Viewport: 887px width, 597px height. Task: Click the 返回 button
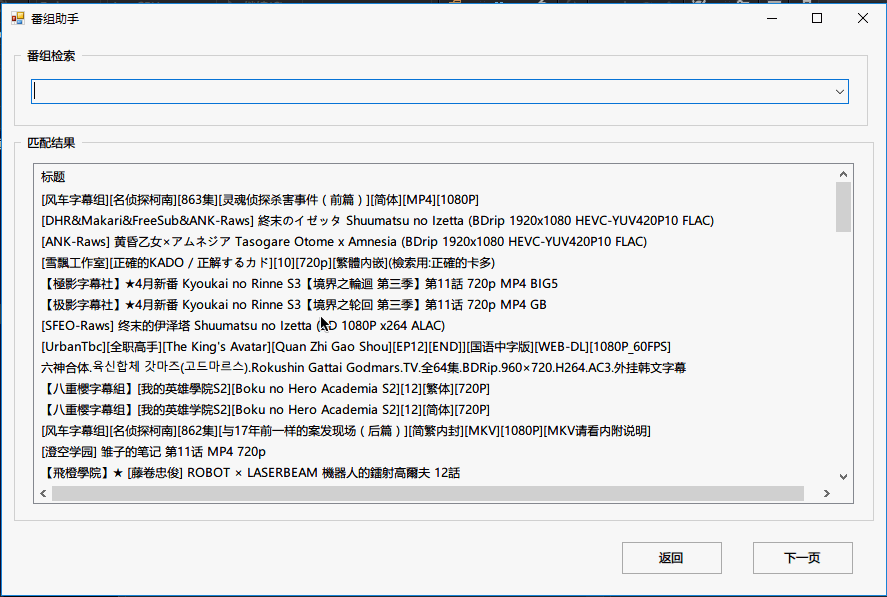[671, 557]
